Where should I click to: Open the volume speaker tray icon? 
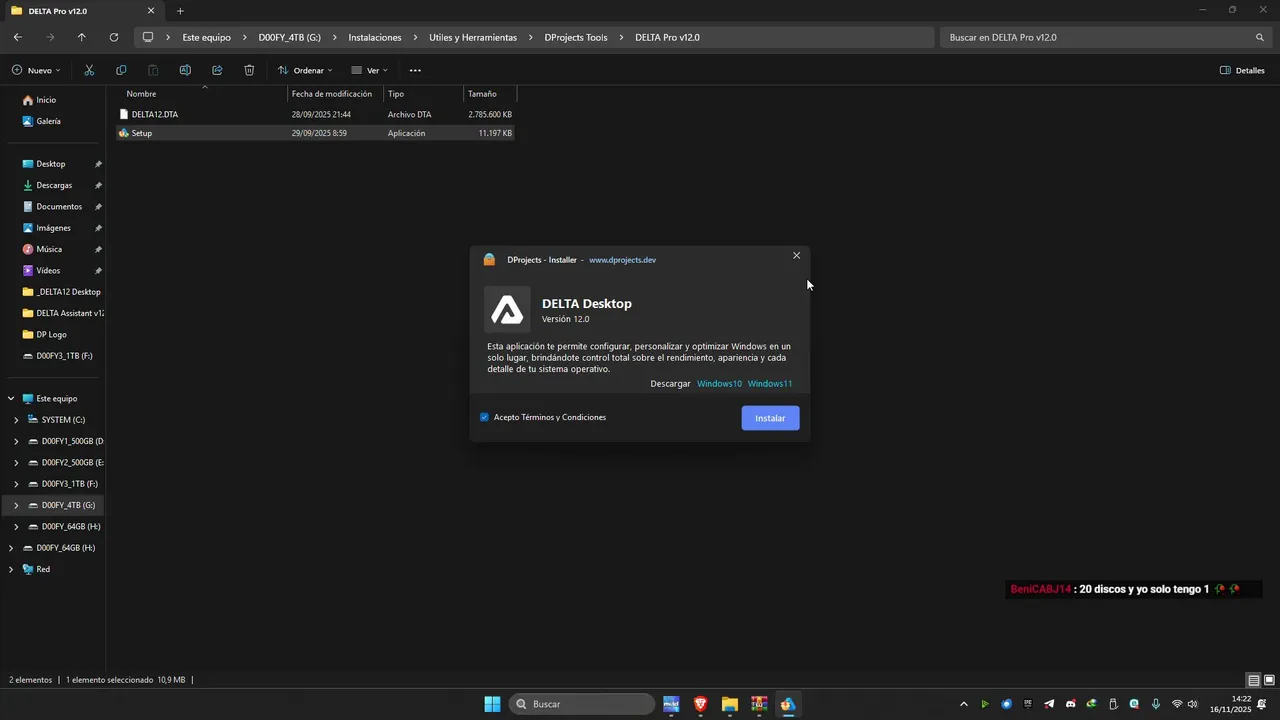click(x=1192, y=704)
